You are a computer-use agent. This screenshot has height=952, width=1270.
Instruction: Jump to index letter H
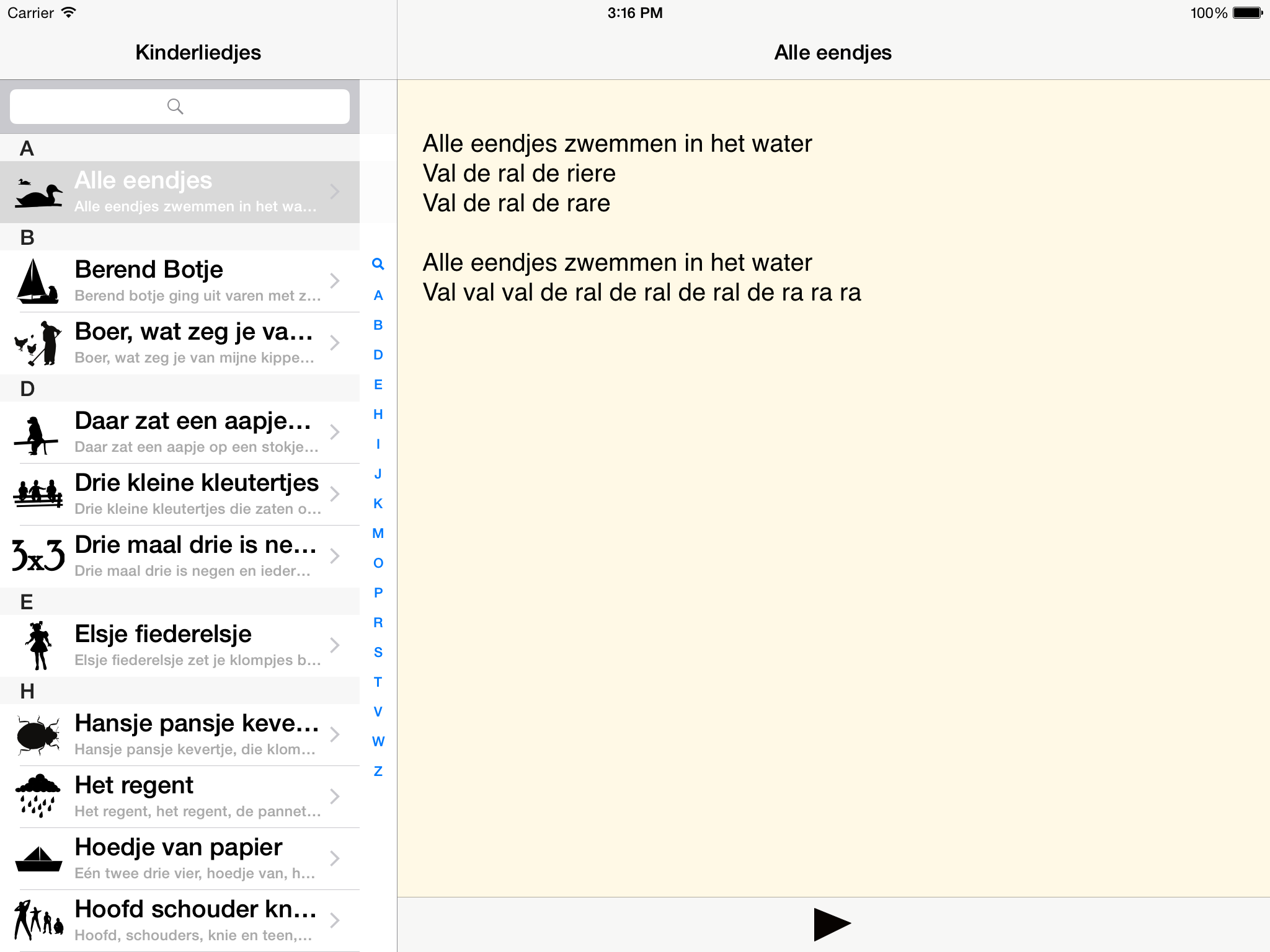378,415
